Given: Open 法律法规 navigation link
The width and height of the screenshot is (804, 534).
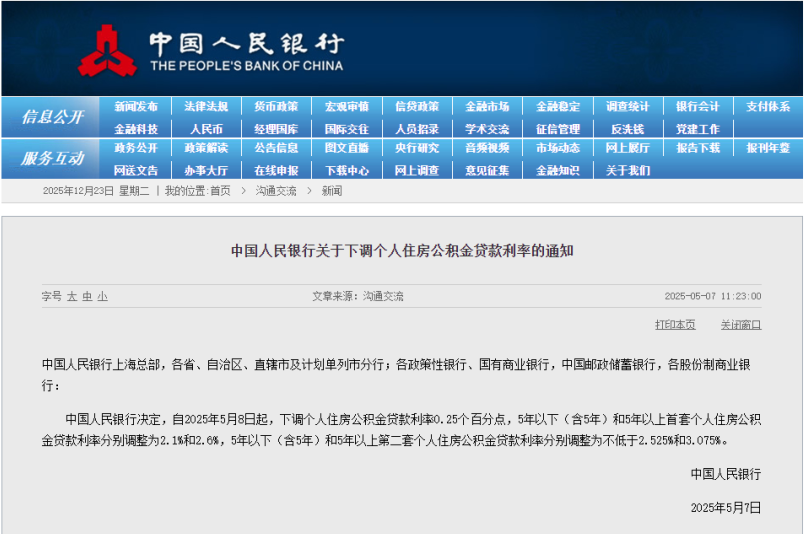Looking at the screenshot, I should 206,107.
